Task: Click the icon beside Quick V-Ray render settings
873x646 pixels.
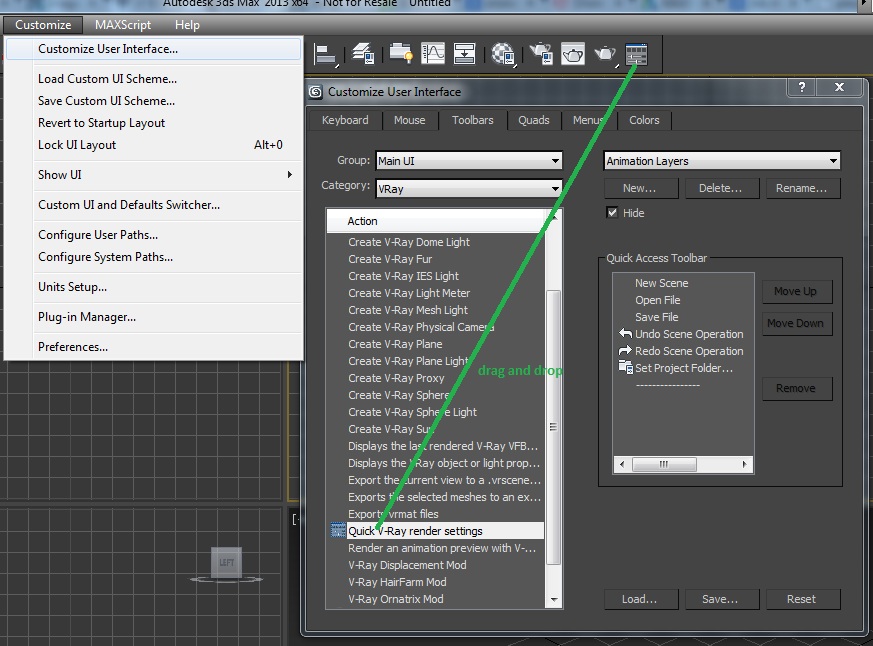Action: pyautogui.click(x=338, y=531)
